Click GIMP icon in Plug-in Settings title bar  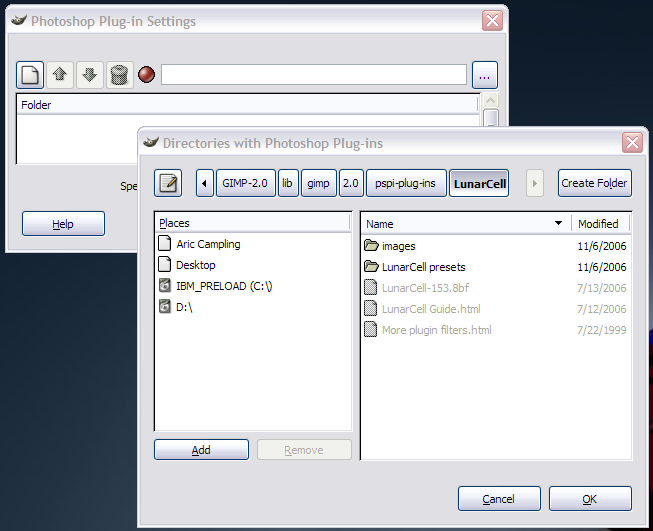point(19,20)
